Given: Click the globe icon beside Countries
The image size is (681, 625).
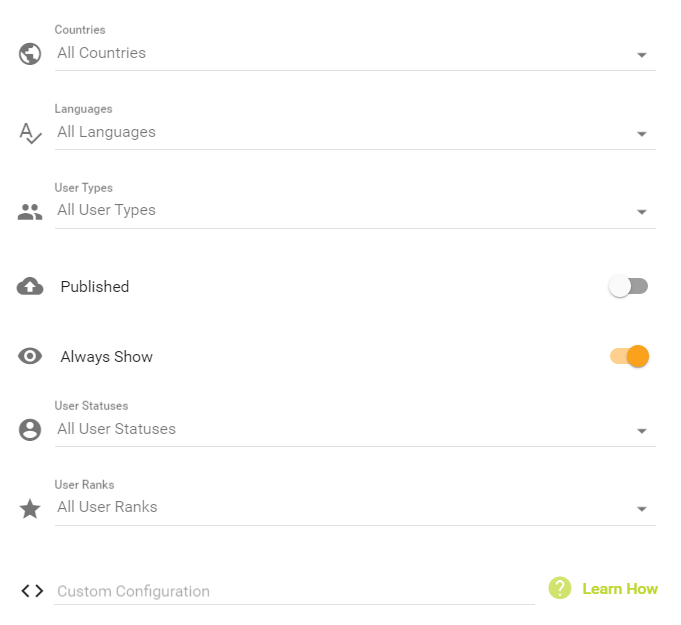Looking at the screenshot, I should (x=30, y=54).
